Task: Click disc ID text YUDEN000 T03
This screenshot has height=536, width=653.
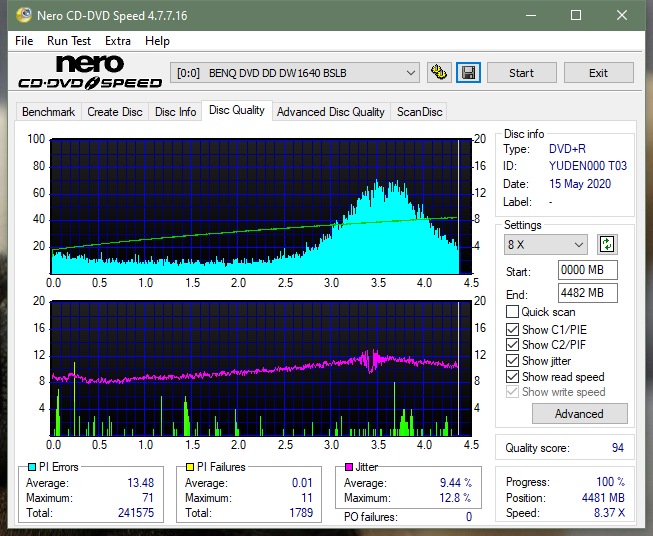Action: coord(588,166)
